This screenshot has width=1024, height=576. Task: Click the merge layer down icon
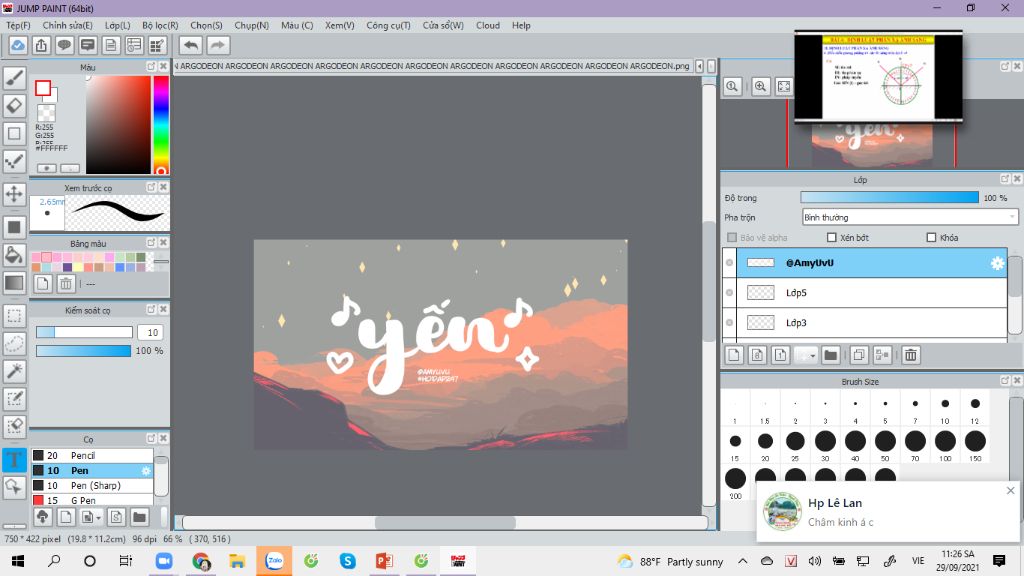click(882, 355)
